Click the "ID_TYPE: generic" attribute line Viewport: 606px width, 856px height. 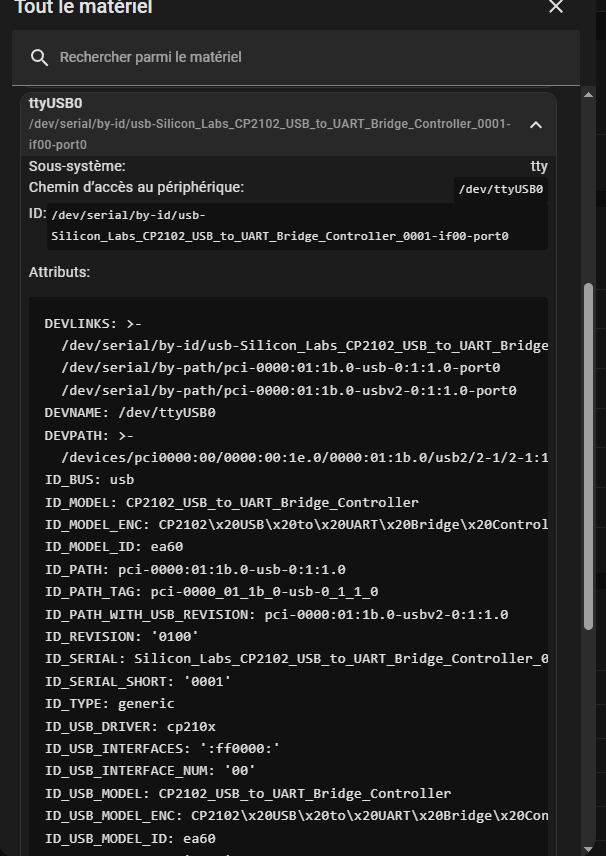pos(109,703)
